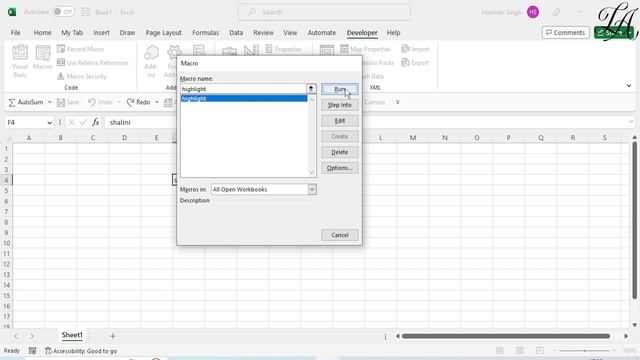The image size is (640, 360).
Task: Open macro Options button
Action: (340, 168)
